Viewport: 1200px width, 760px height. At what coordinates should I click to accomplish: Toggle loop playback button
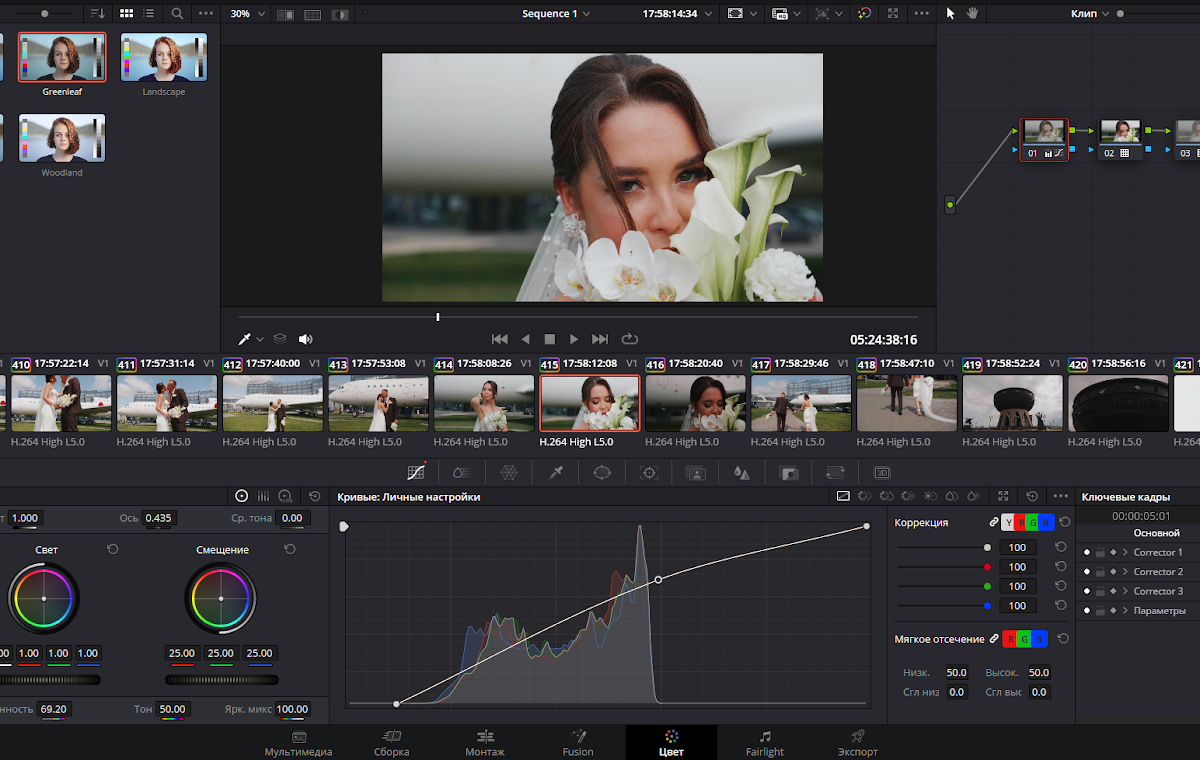click(629, 339)
